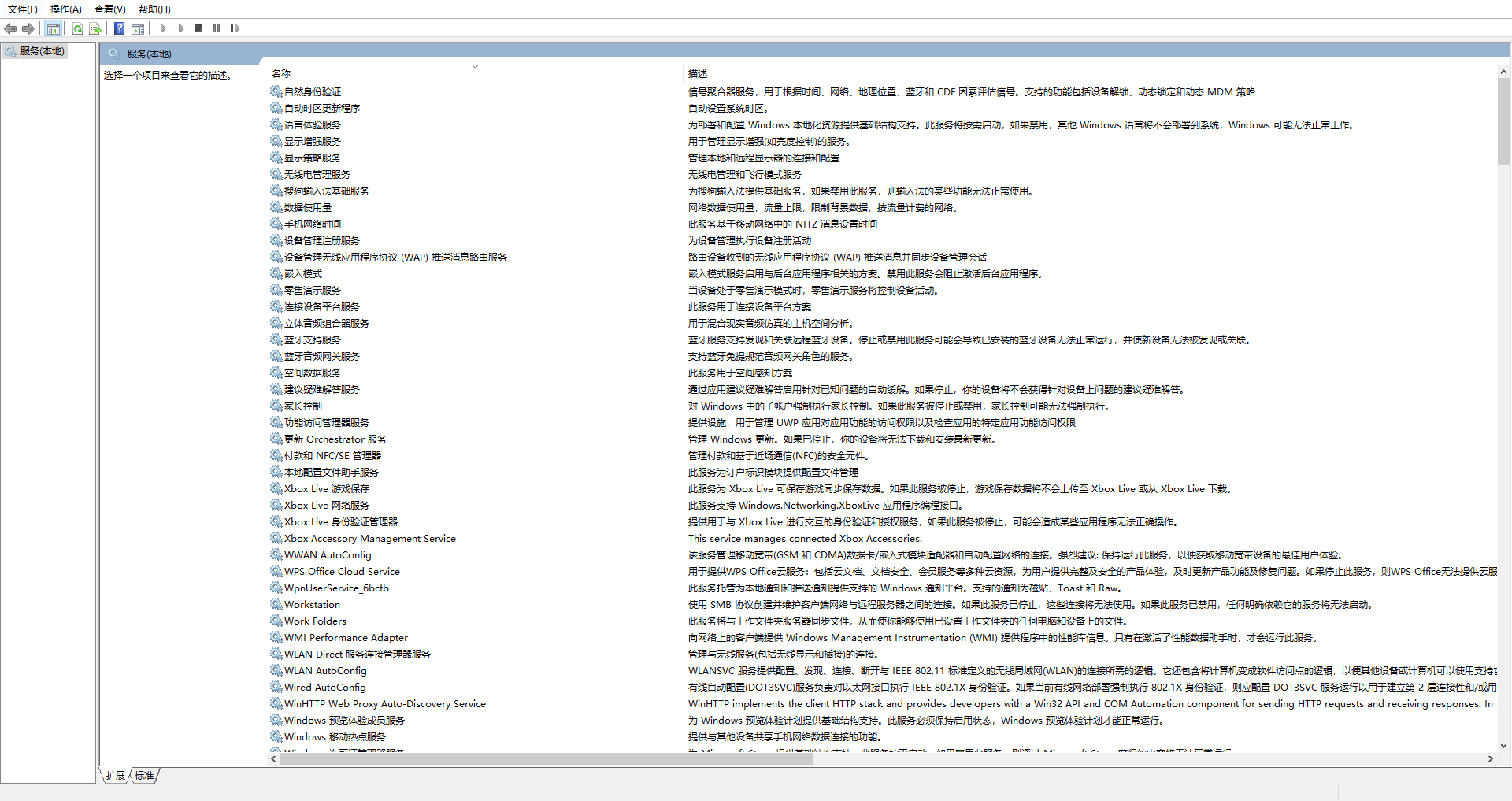
Task: Select the WWAN AutoConfig service name
Action: 328,555
